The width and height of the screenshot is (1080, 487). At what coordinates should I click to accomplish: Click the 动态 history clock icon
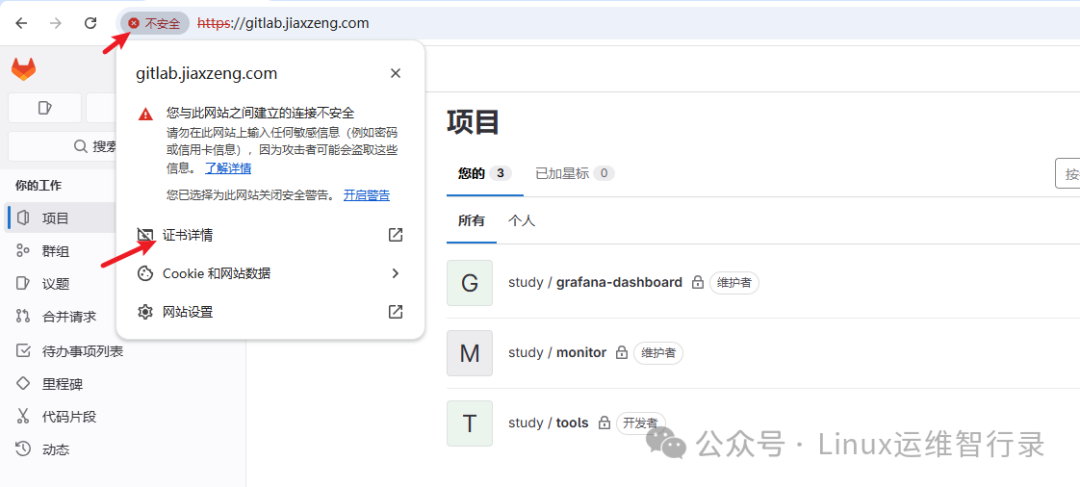(23, 450)
